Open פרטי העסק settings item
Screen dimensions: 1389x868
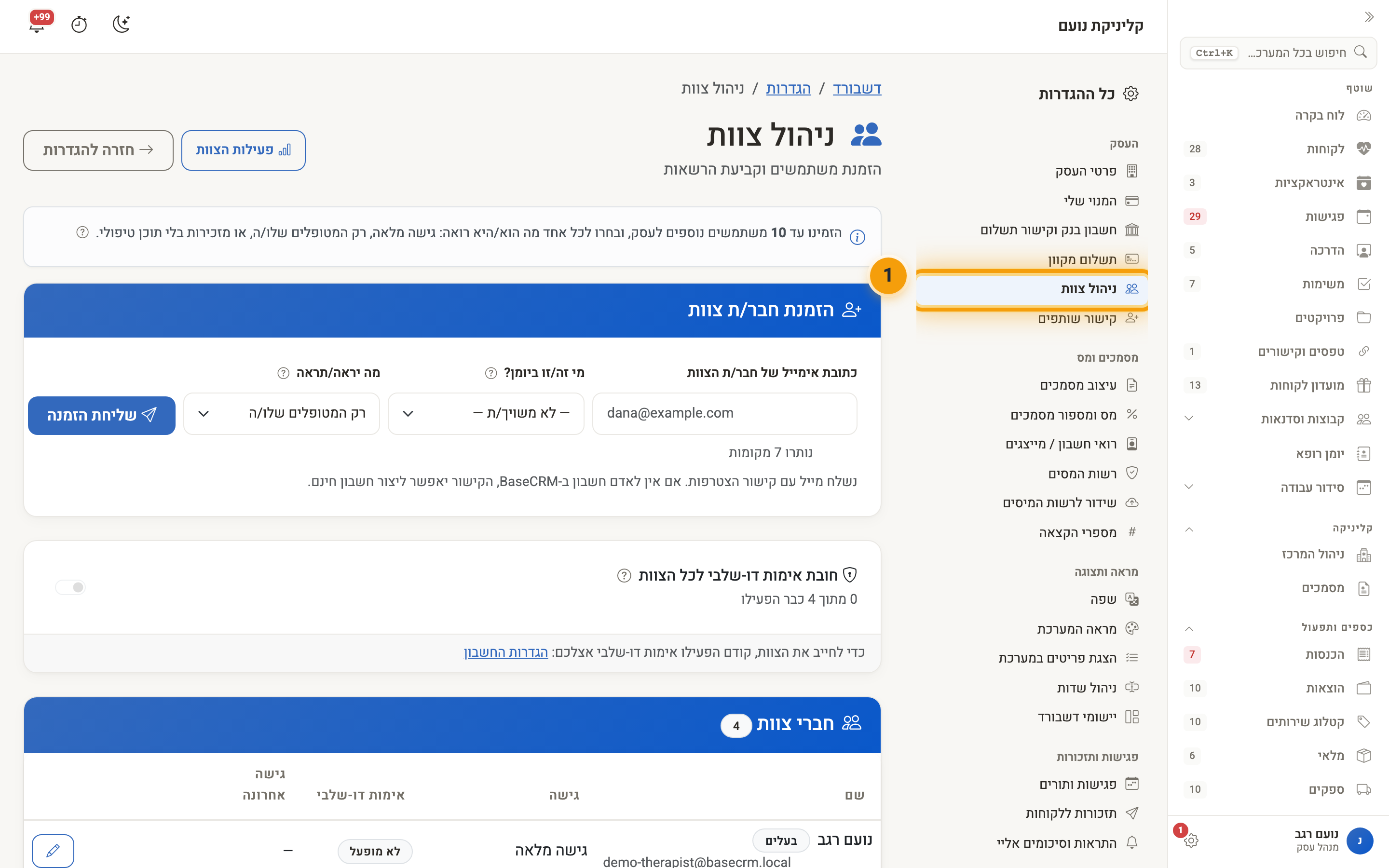[1032, 171]
